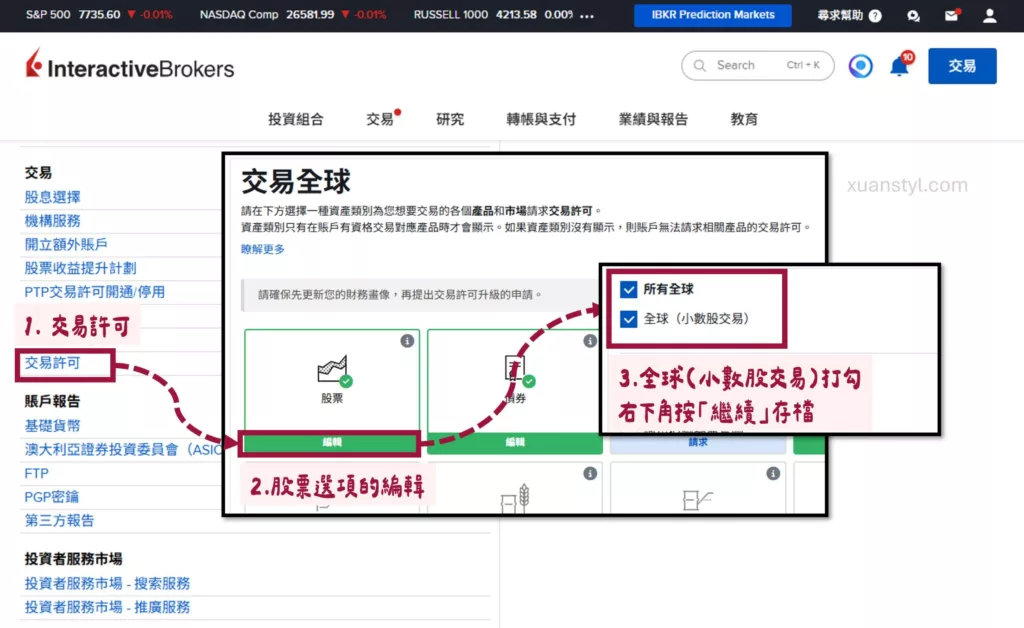Screen dimensions: 1024x628
Task: Open the 轉帳與支付 menu
Action: pyautogui.click(x=541, y=119)
